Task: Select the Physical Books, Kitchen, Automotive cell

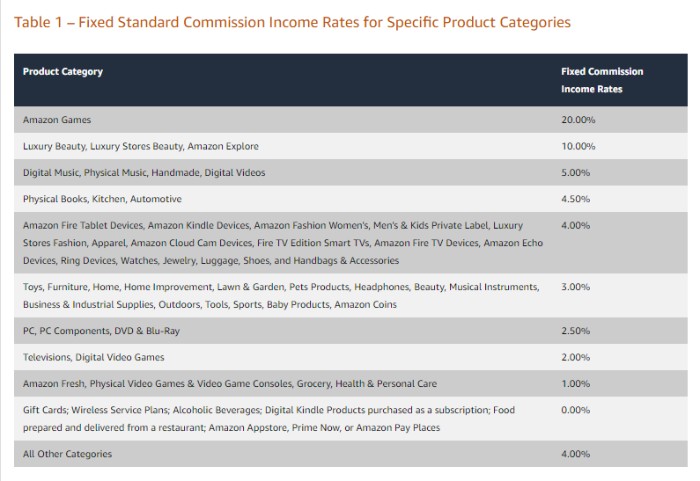Action: click(102, 199)
